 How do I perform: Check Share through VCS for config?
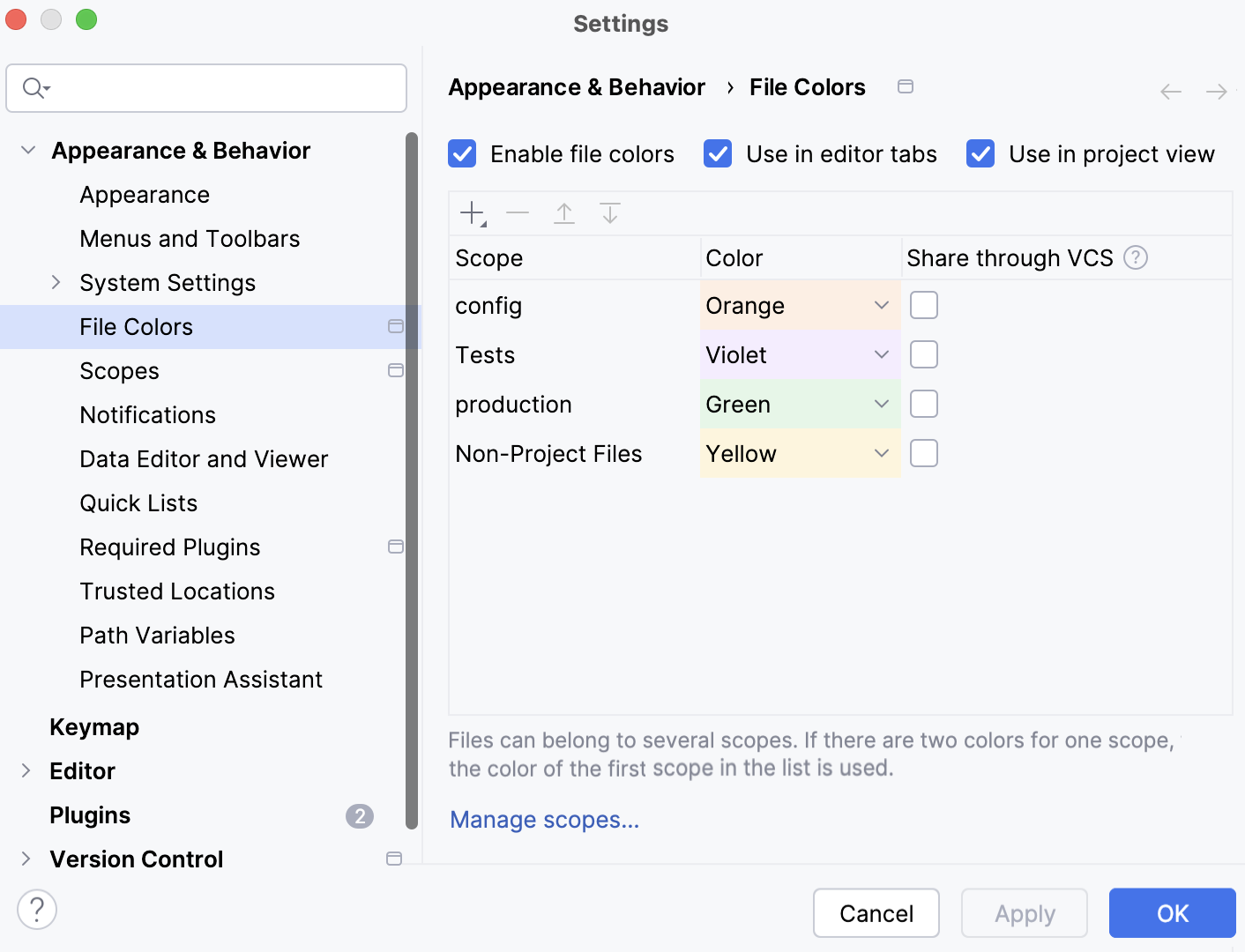(924, 305)
